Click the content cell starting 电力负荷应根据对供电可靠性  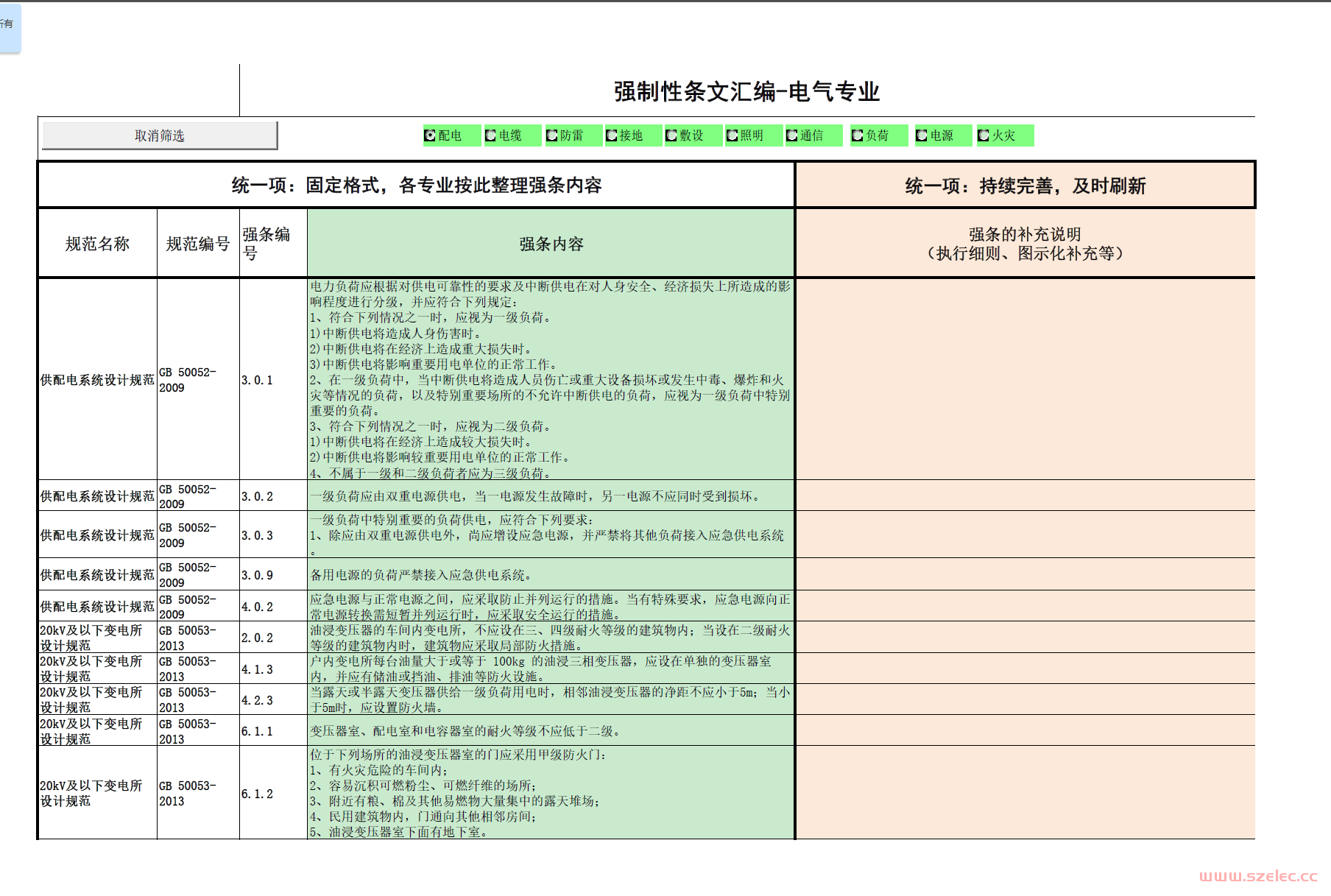551,380
